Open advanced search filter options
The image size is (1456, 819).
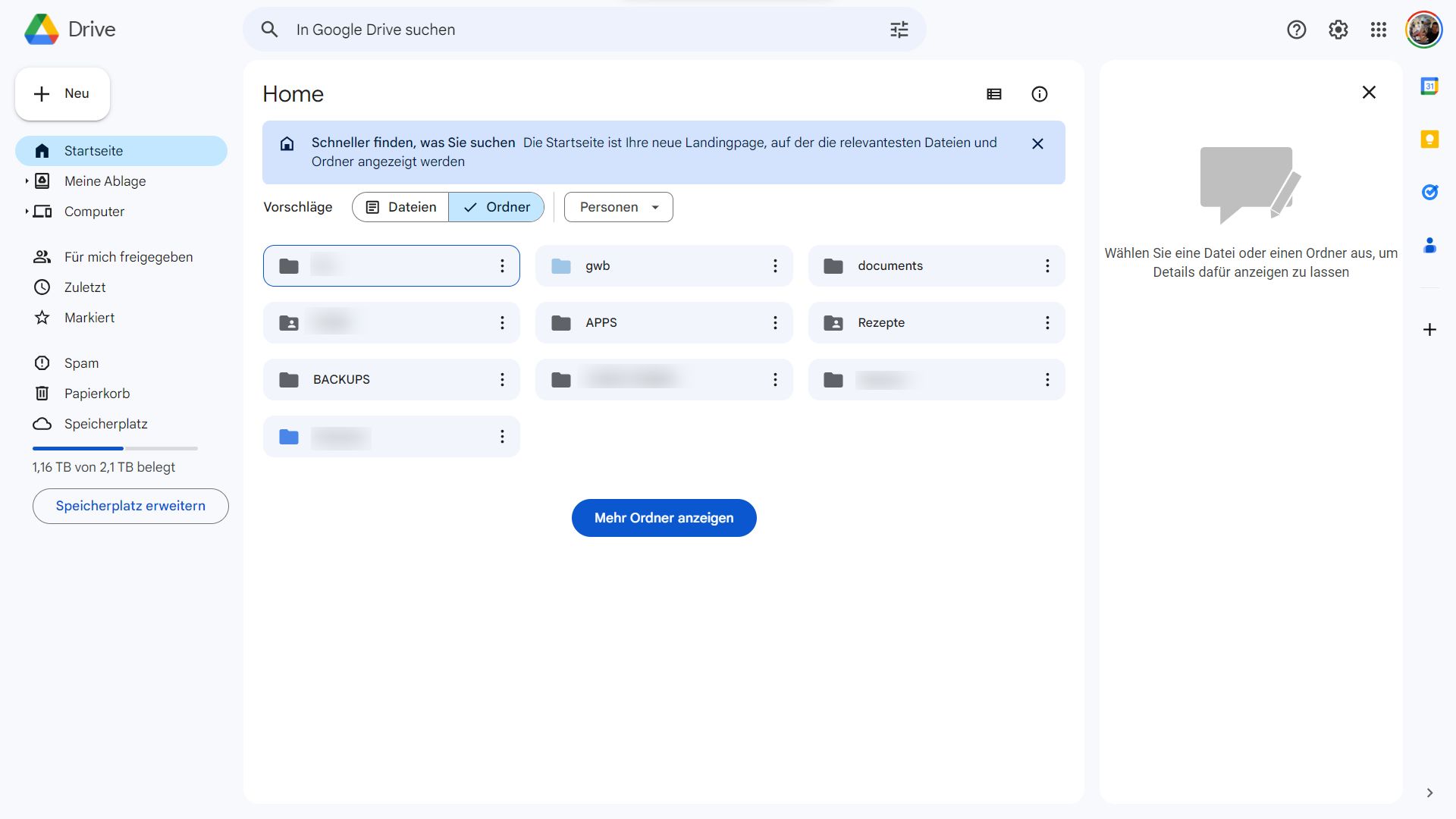tap(899, 30)
